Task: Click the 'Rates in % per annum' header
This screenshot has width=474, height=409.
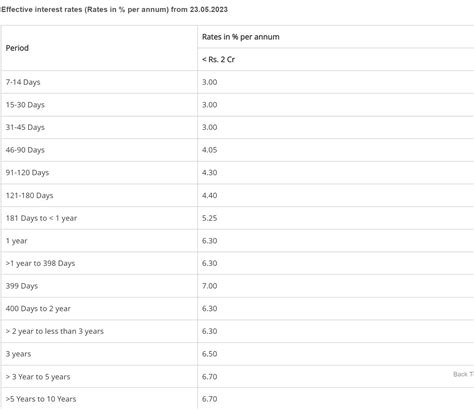Action: coord(241,37)
